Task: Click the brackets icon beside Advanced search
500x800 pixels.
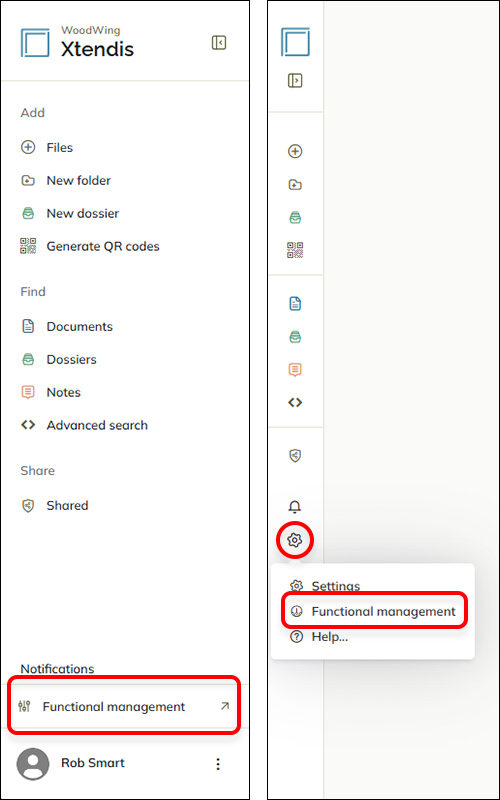Action: pos(28,424)
